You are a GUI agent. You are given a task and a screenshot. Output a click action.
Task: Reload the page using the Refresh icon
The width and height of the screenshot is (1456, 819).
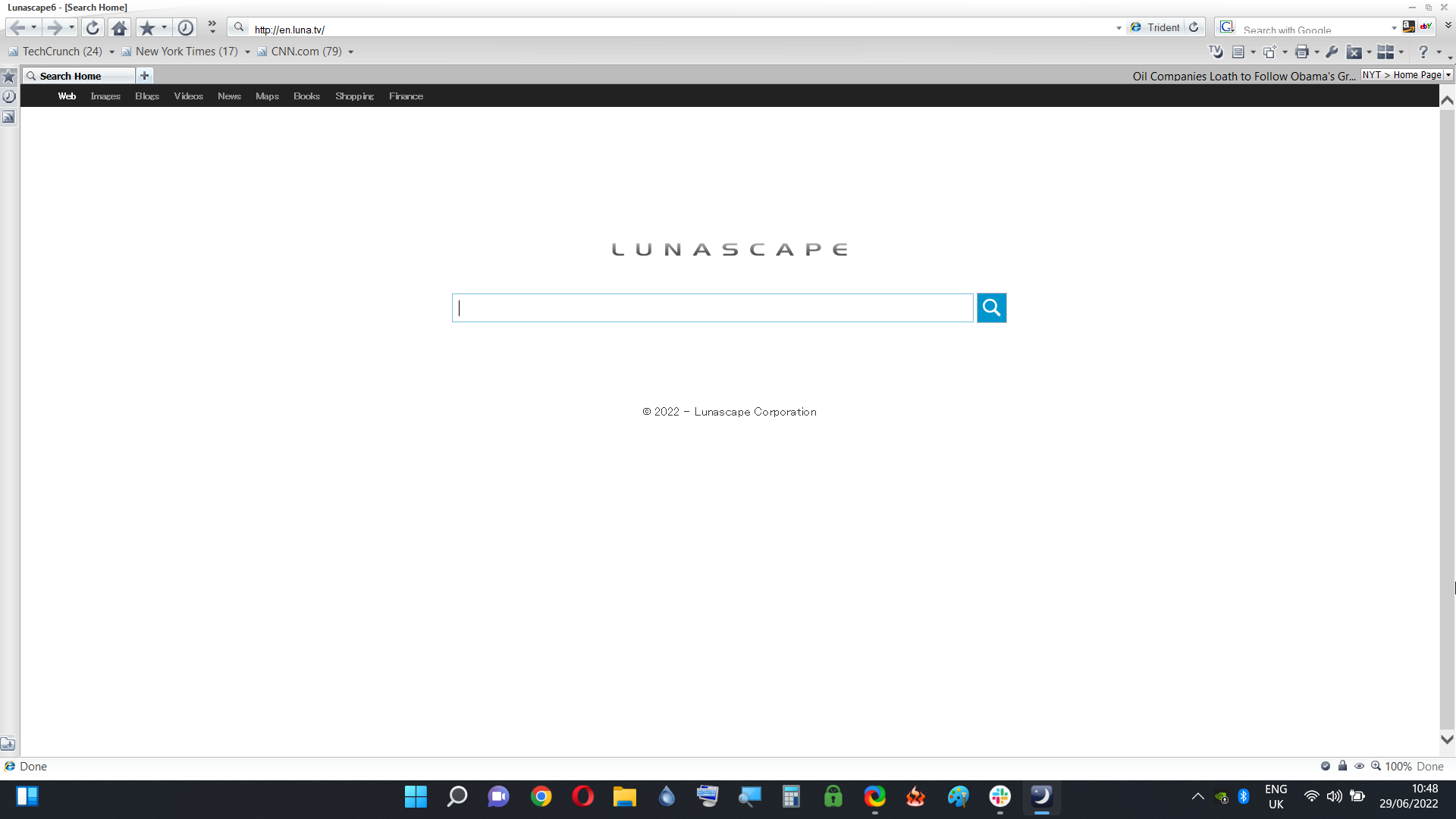coord(93,28)
